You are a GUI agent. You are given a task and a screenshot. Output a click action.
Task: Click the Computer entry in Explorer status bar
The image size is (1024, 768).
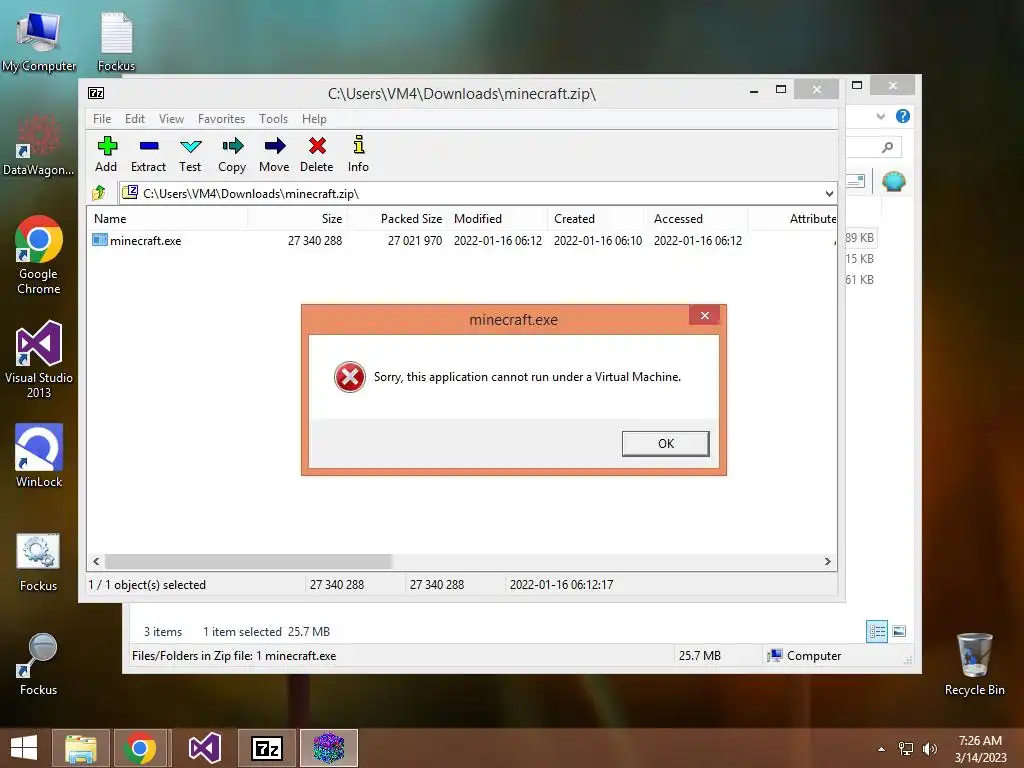coord(805,656)
